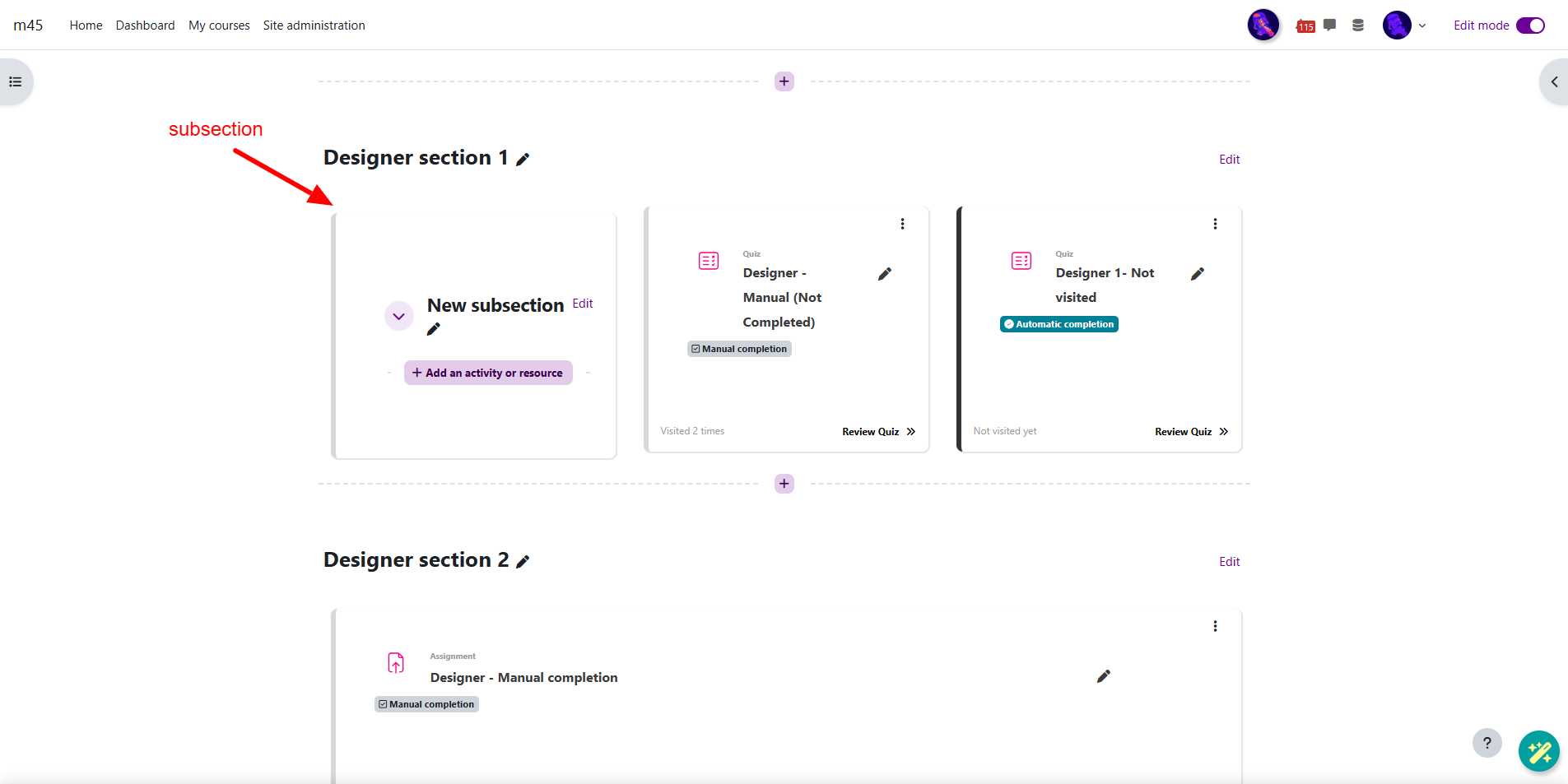
Task: Click Add an activity or resource button
Action: (x=488, y=373)
